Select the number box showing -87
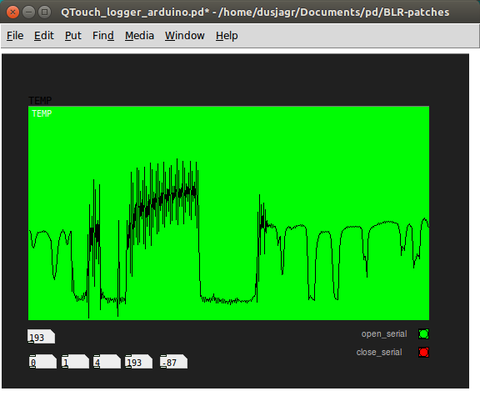This screenshot has width=480, height=396. click(174, 362)
